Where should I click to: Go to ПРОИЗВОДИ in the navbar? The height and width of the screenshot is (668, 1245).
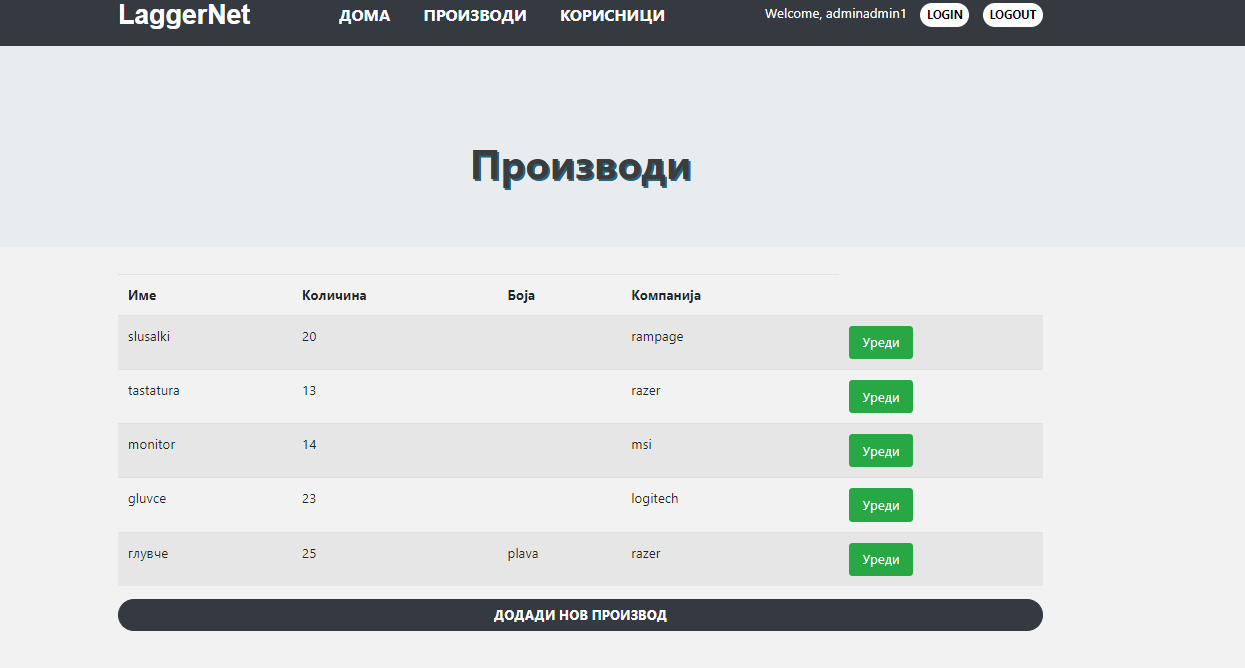[475, 16]
